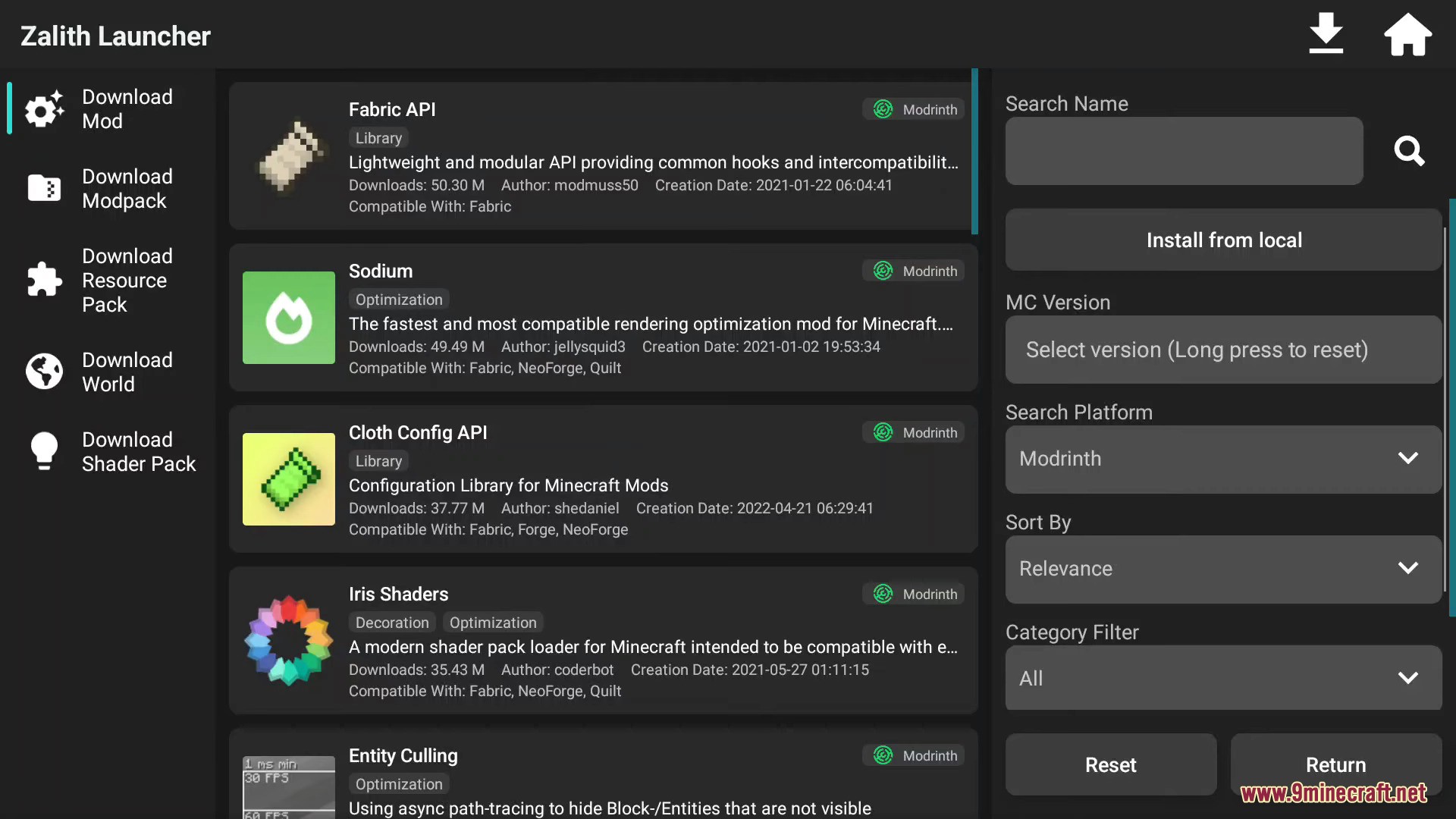This screenshot has width=1456, height=819.
Task: Select the Shader Pack lightbulb icon
Action: pos(44,451)
